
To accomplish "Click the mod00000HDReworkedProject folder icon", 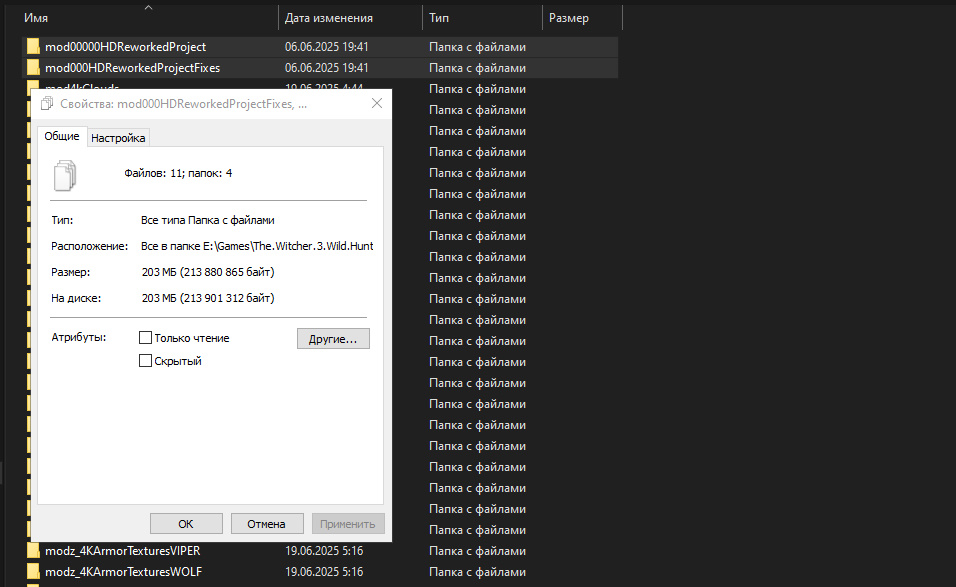I will click(33, 47).
